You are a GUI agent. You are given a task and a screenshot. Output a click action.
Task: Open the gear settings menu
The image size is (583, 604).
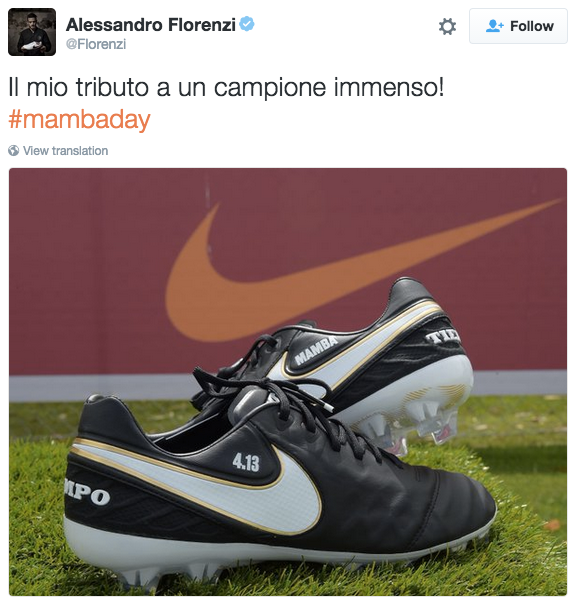pyautogui.click(x=447, y=27)
